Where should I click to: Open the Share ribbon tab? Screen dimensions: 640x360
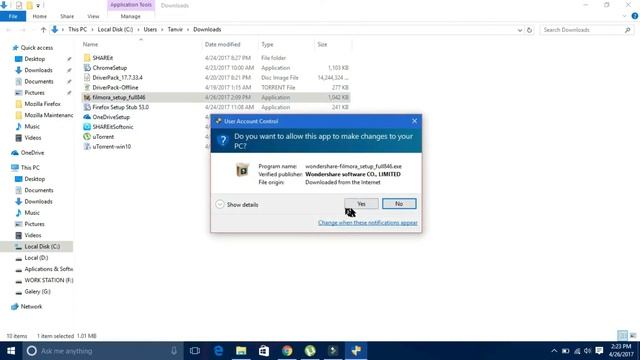coord(67,16)
